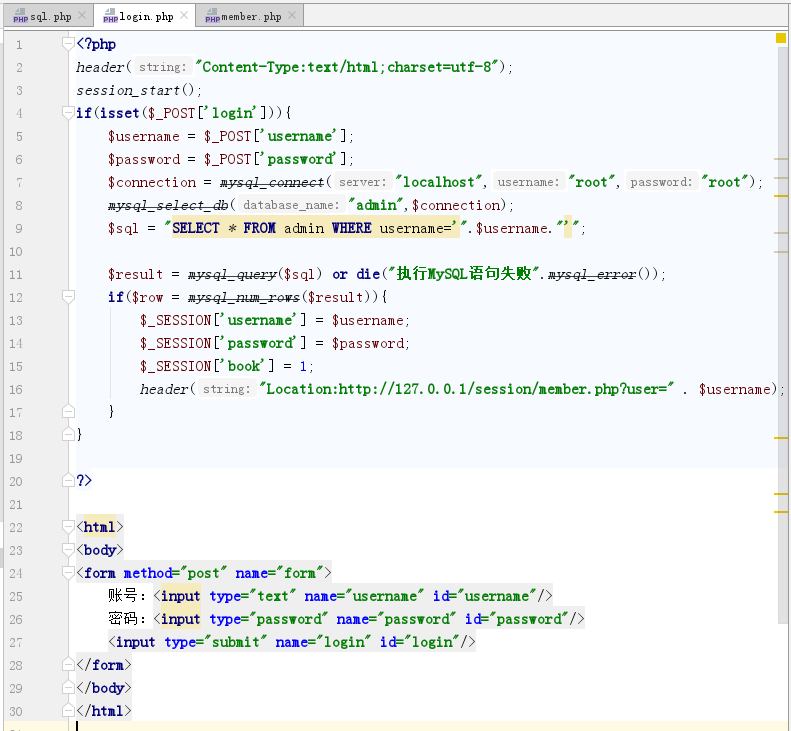Click line number 11 in gutter
The width and height of the screenshot is (791, 731).
click(x=16, y=274)
